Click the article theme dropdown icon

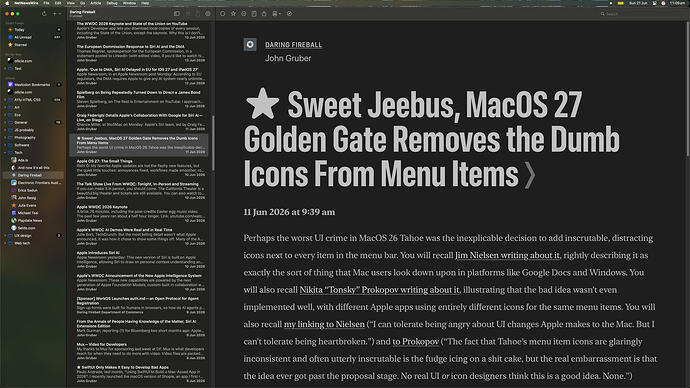tap(276, 14)
